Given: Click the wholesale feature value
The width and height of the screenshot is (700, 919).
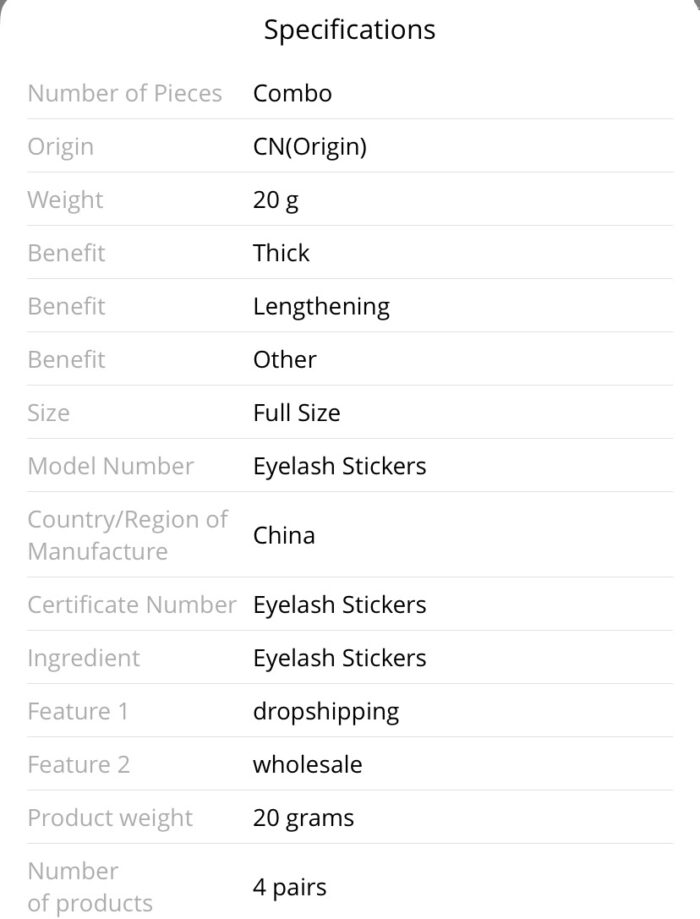Looking at the screenshot, I should tap(308, 765).
